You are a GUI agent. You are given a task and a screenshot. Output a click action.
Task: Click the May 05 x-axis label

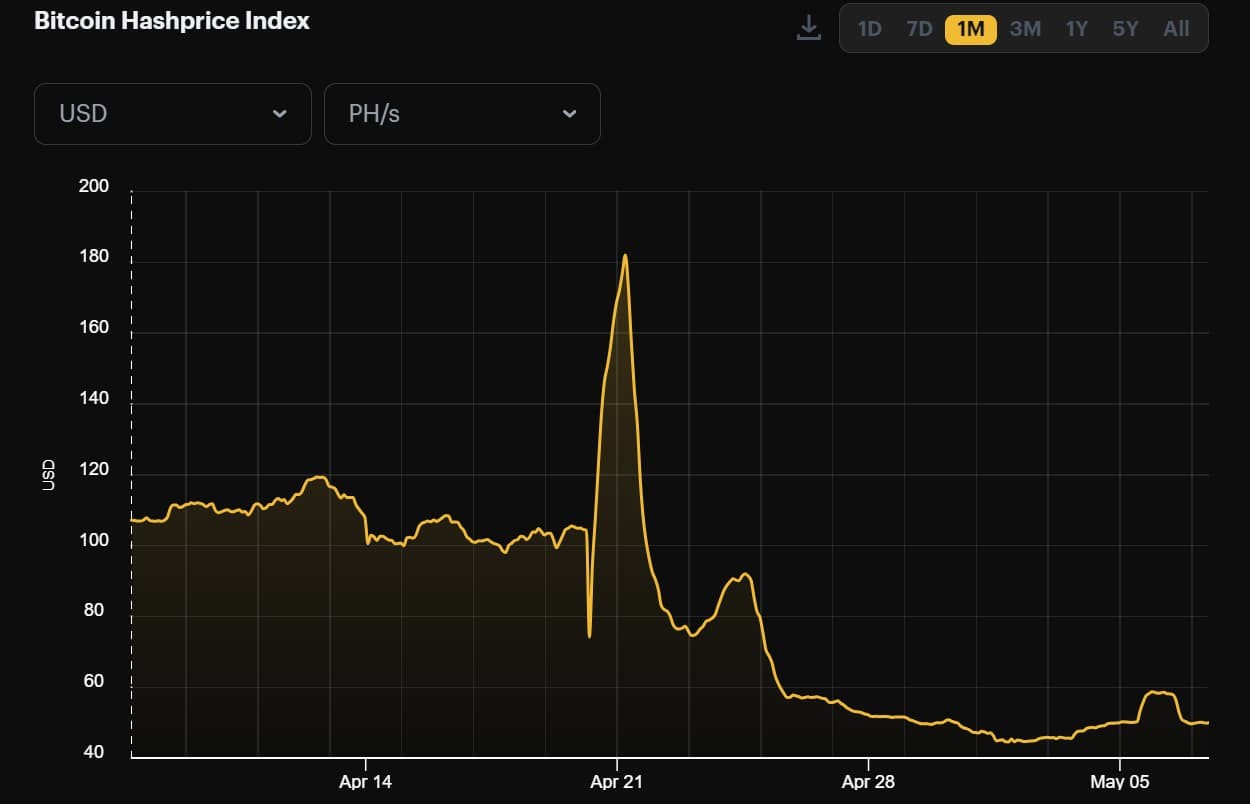pyautogui.click(x=1119, y=782)
